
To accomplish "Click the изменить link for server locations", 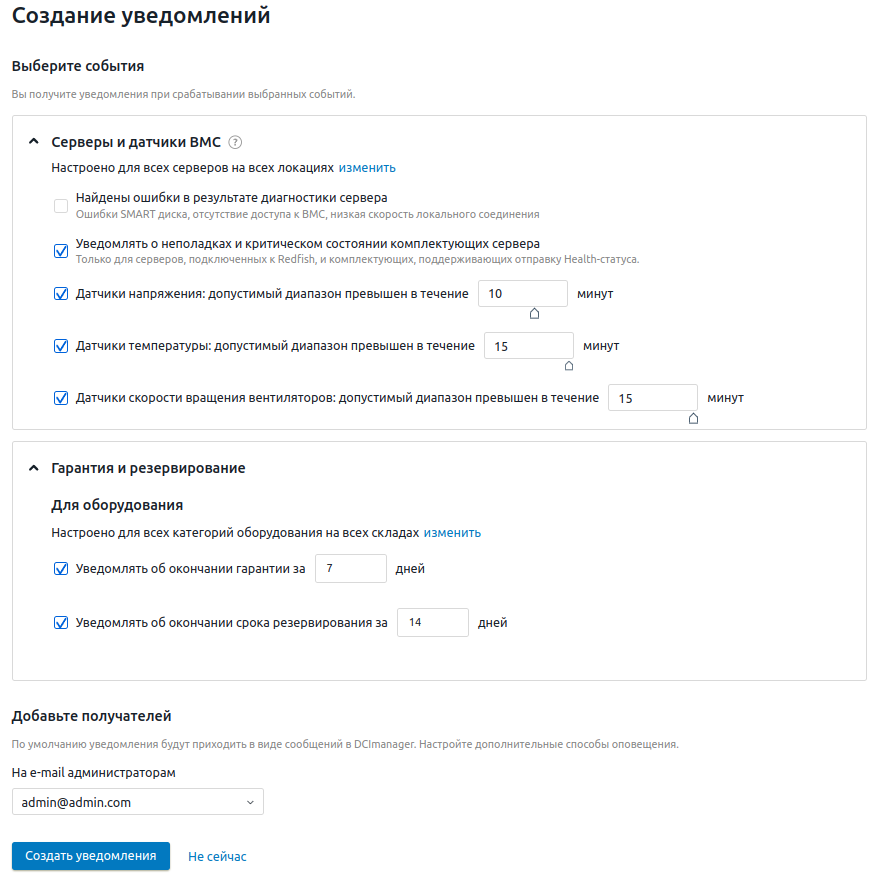I will pyautogui.click(x=367, y=168).
